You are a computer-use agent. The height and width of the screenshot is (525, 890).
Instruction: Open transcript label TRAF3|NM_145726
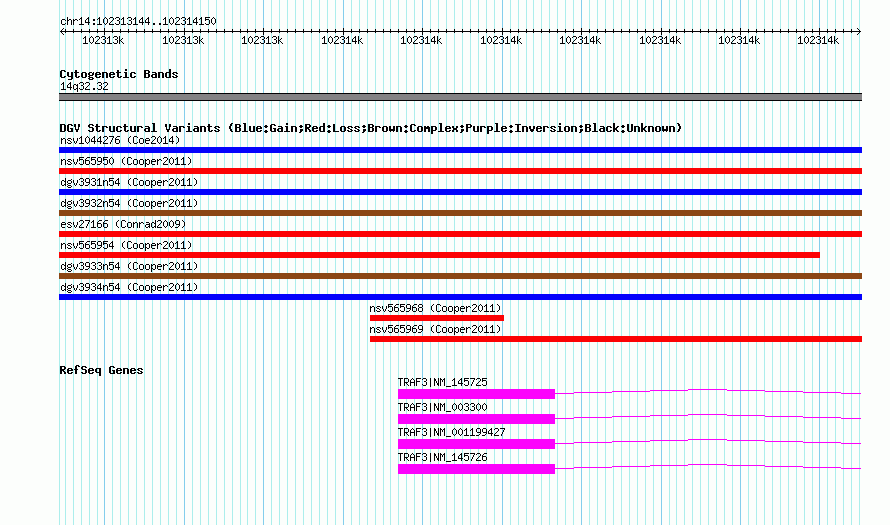tap(442, 457)
